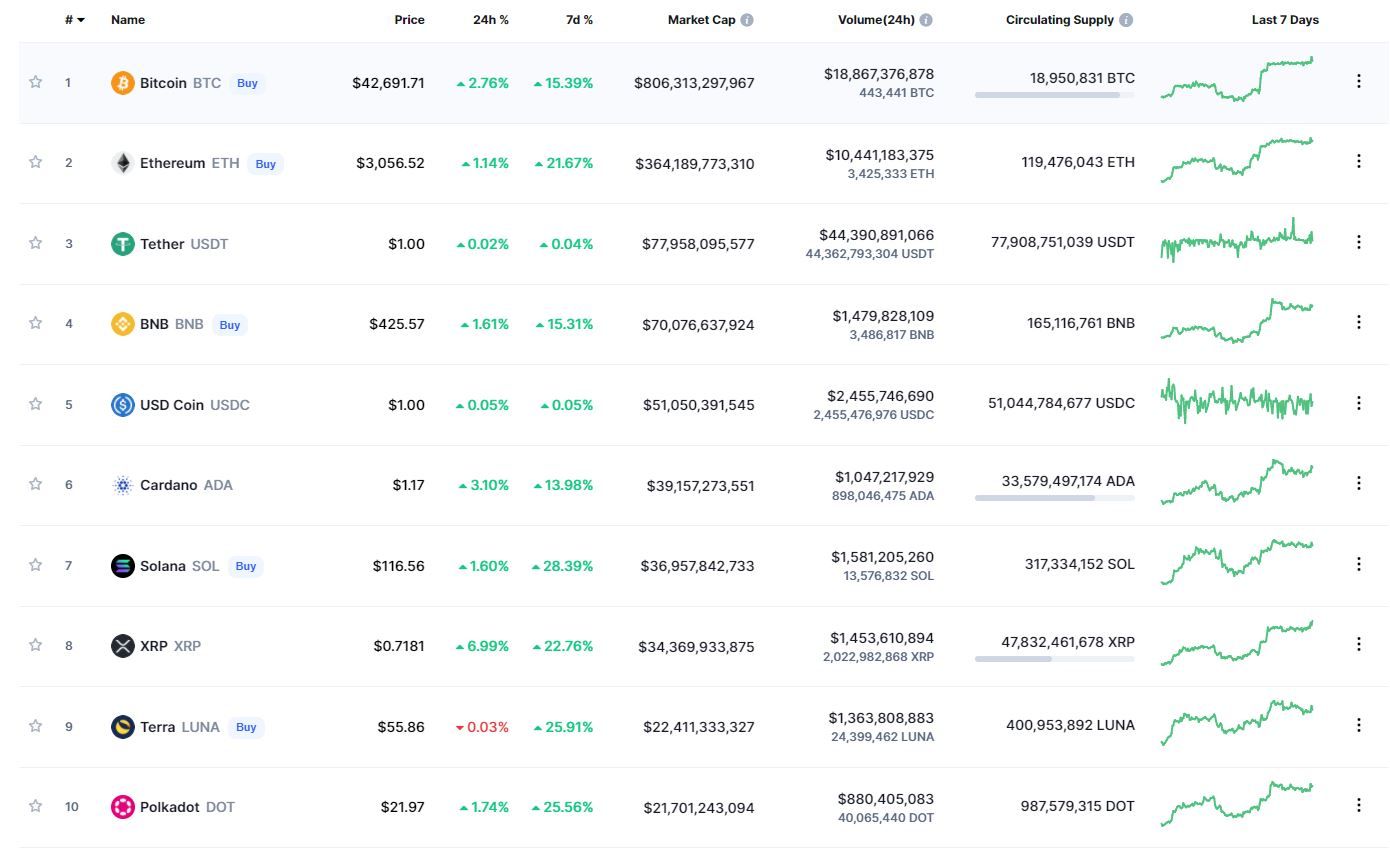Click the info icon beside Circulating Supply

(1126, 20)
